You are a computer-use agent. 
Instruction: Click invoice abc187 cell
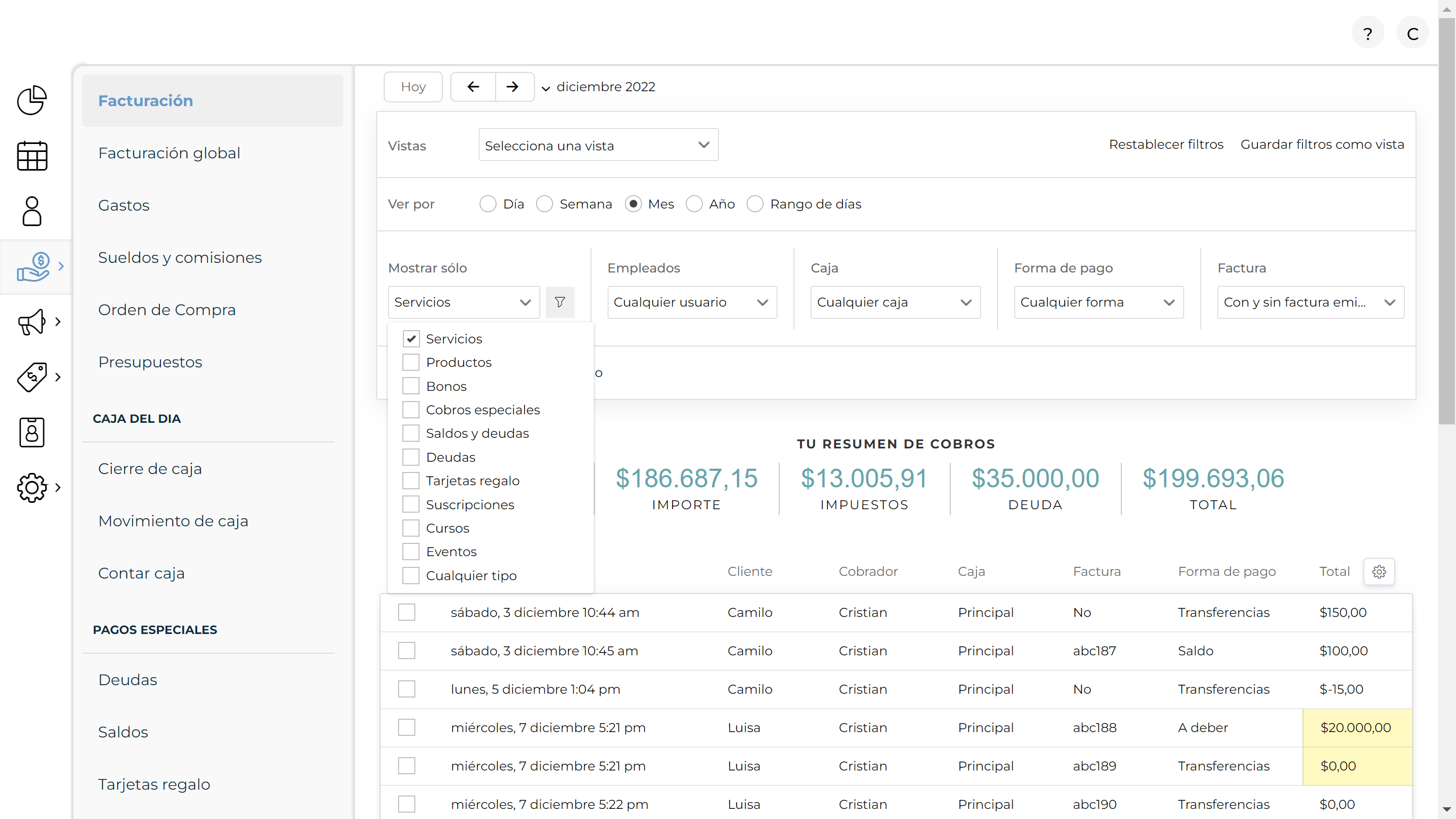1094,651
